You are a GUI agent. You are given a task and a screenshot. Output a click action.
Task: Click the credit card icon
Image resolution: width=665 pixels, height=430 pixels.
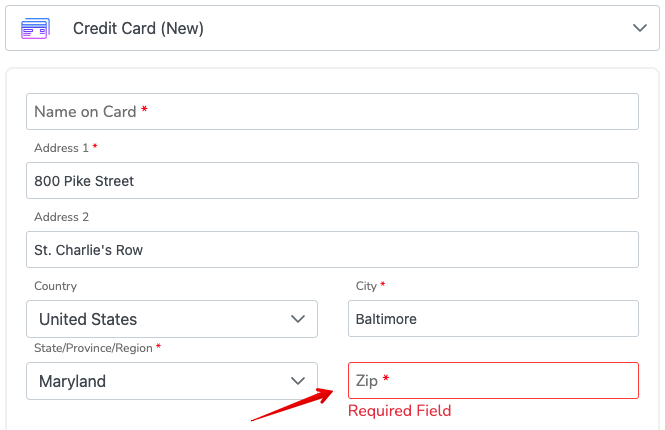coord(36,28)
